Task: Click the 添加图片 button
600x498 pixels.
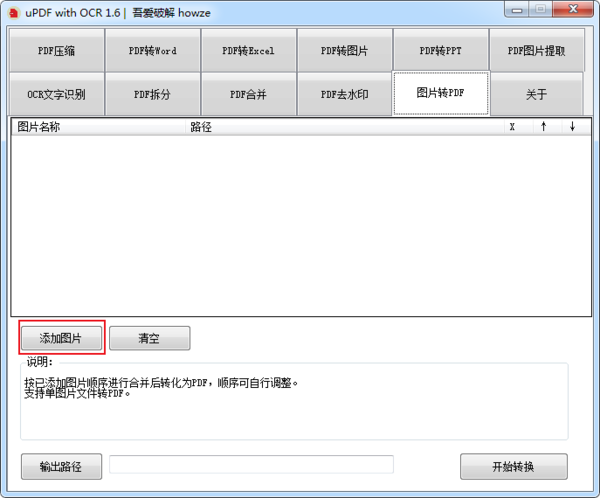Action: coord(61,338)
